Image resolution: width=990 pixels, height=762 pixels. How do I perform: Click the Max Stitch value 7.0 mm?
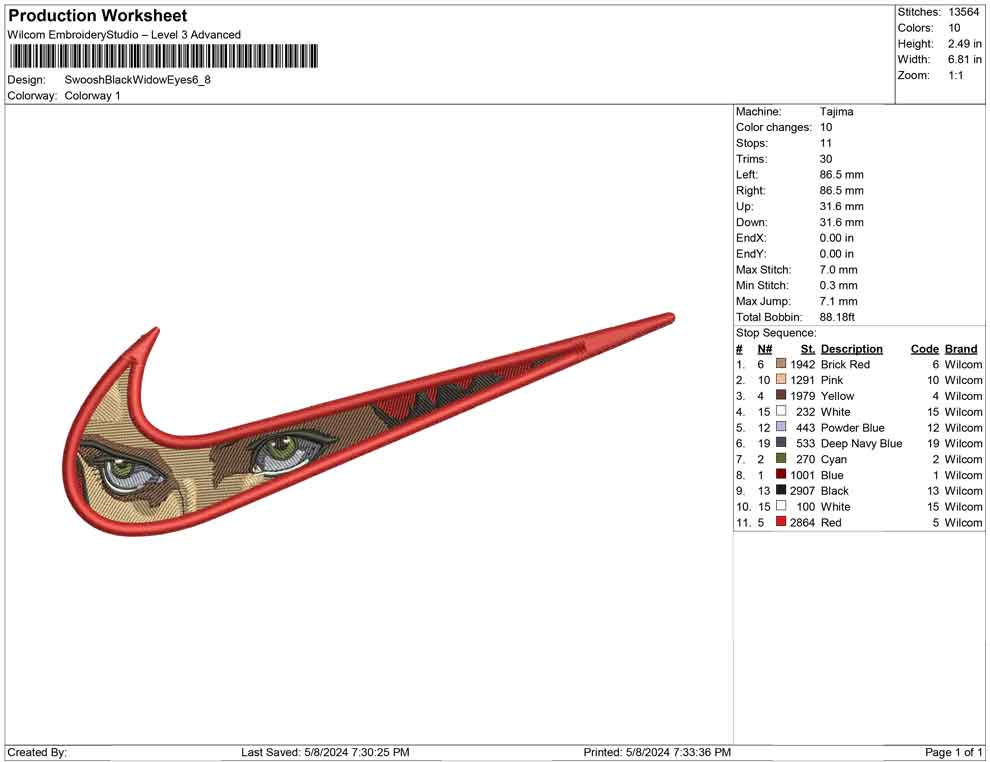[x=838, y=270]
